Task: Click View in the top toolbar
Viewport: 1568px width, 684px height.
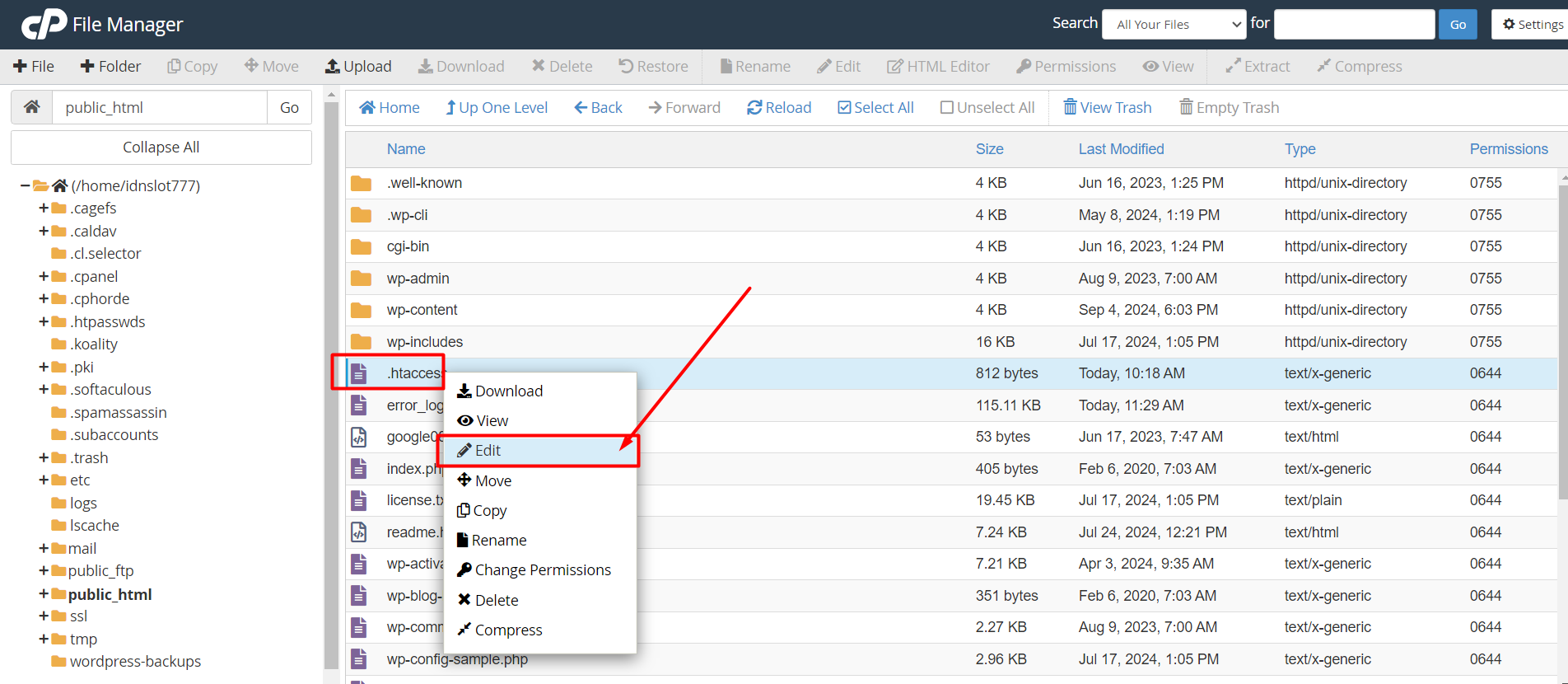Action: (x=1168, y=66)
